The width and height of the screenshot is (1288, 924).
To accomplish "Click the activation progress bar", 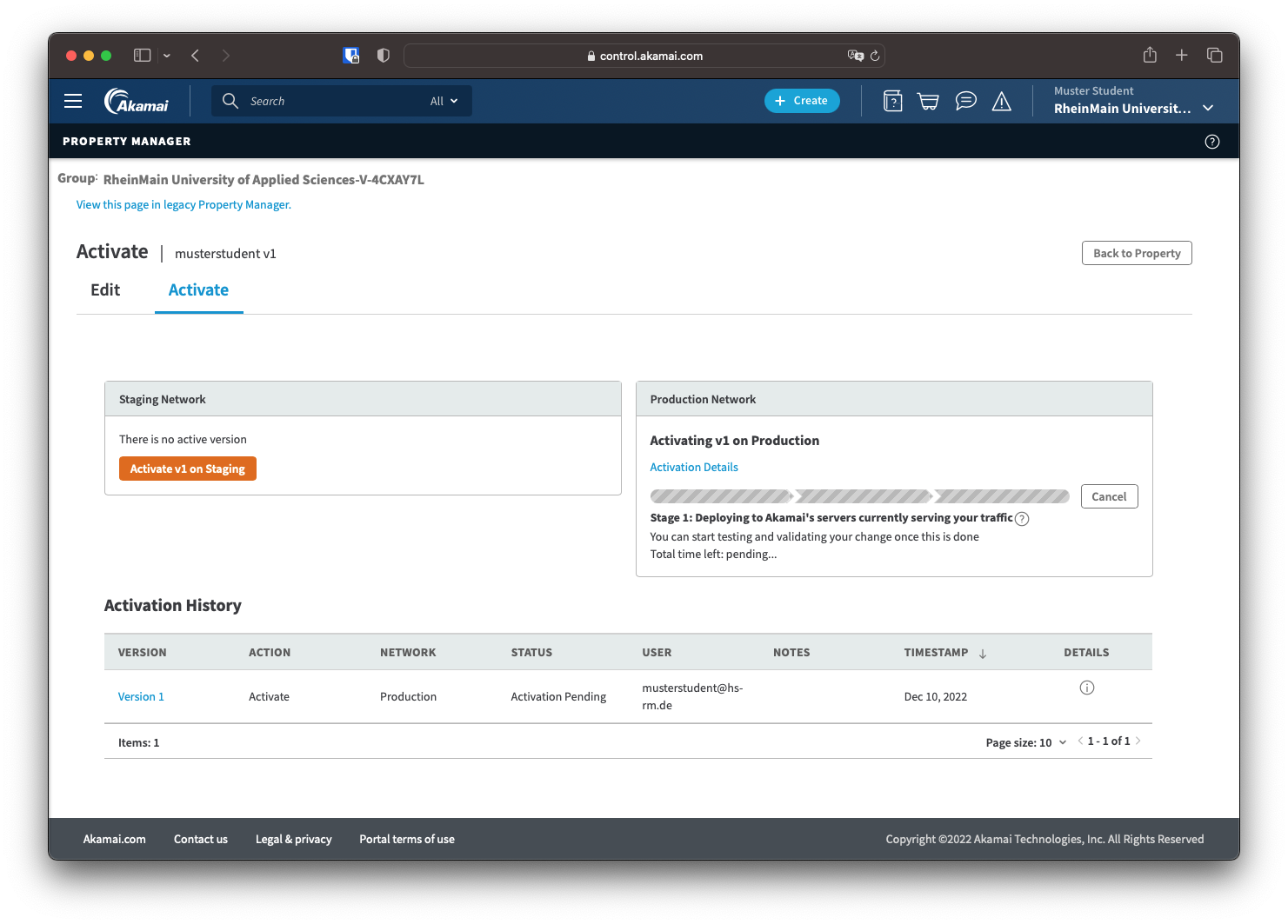I will coord(860,496).
